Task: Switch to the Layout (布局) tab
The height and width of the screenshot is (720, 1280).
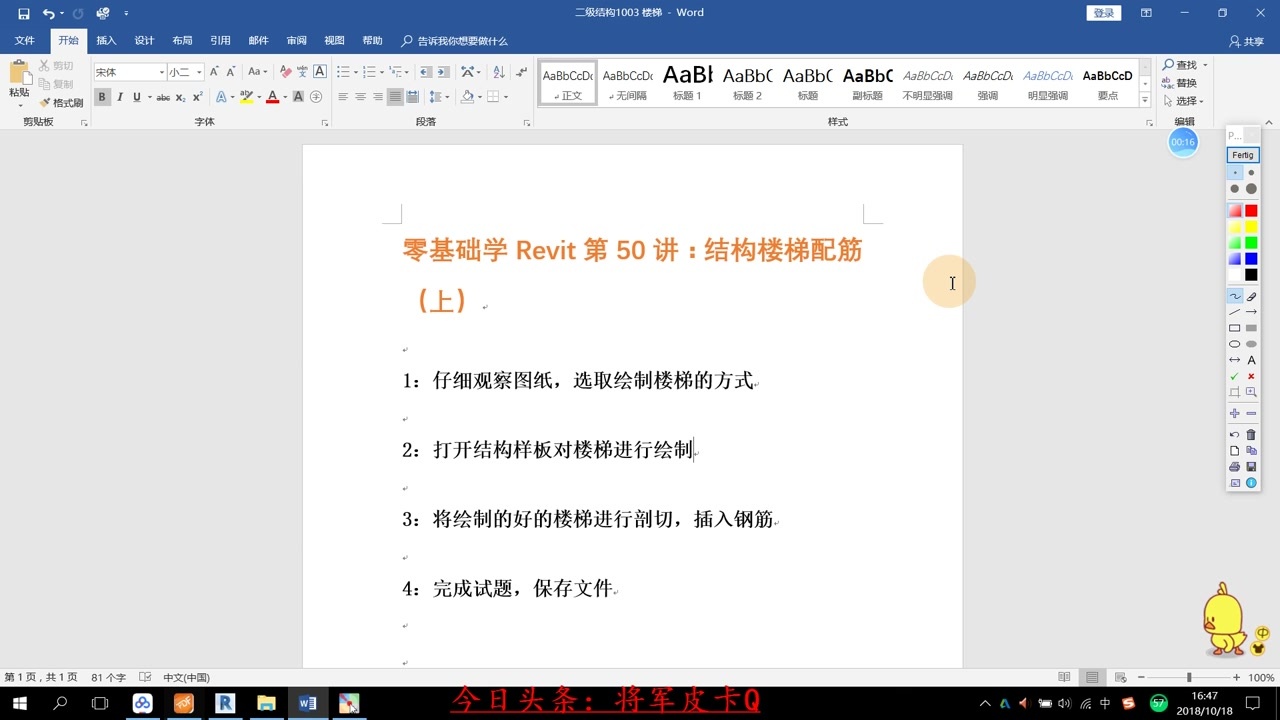Action: click(x=182, y=41)
